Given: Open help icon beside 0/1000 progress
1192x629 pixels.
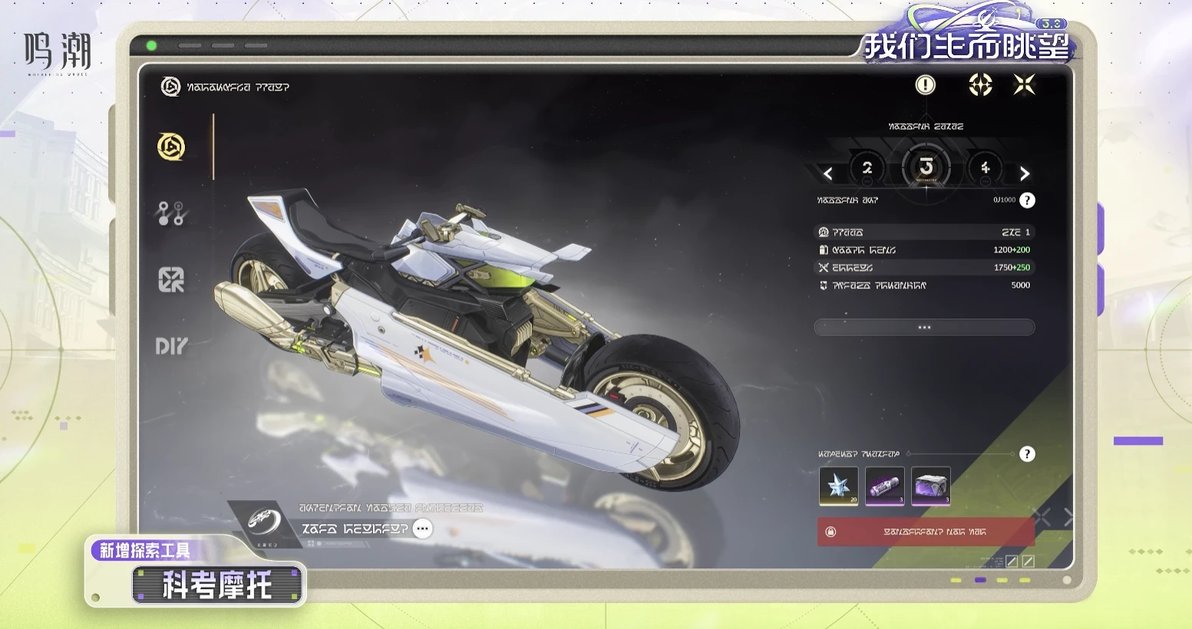Looking at the screenshot, I should [x=1027, y=200].
